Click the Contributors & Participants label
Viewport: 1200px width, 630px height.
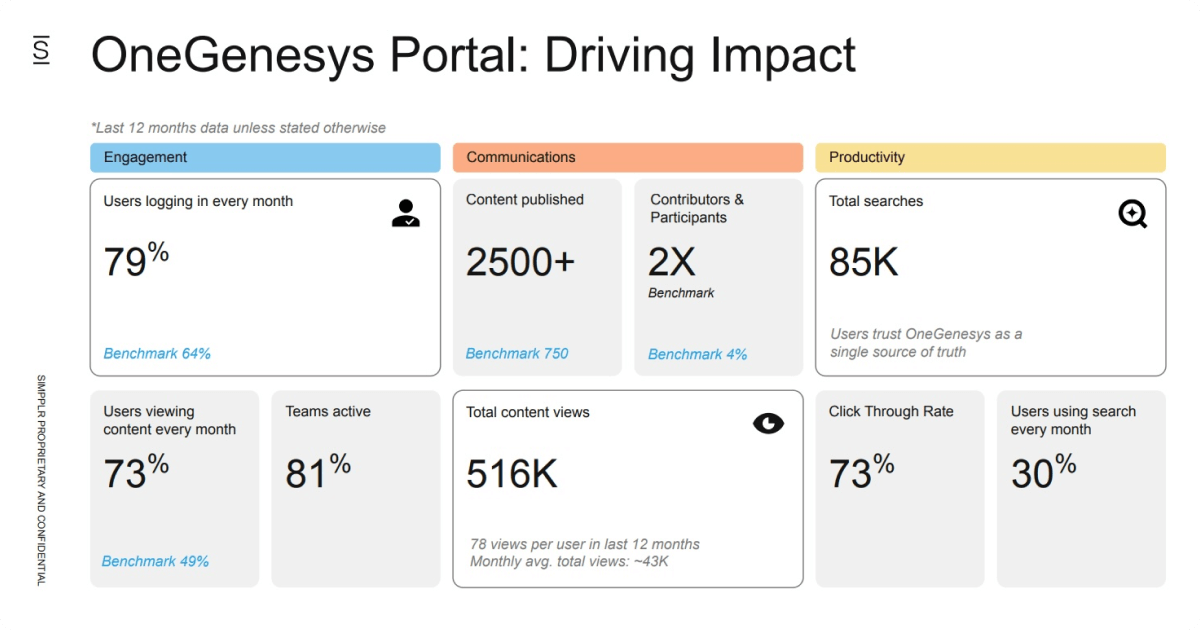697,209
